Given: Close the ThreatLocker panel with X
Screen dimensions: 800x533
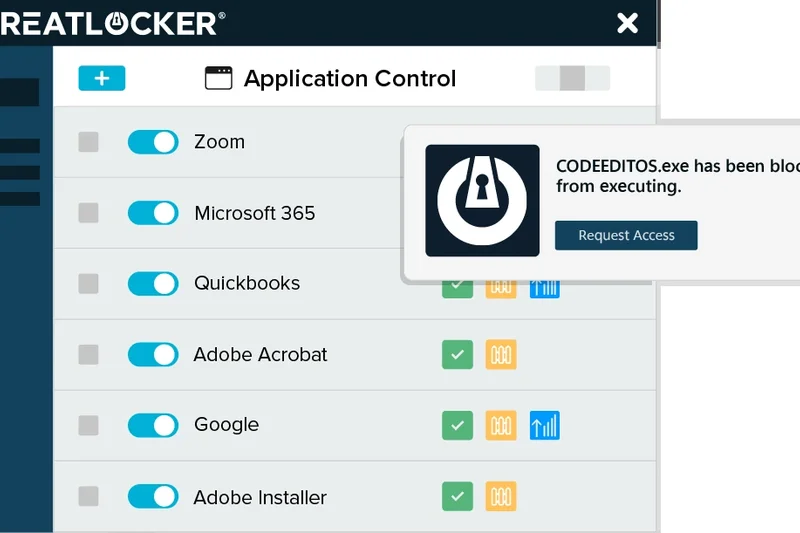Looking at the screenshot, I should pyautogui.click(x=627, y=23).
